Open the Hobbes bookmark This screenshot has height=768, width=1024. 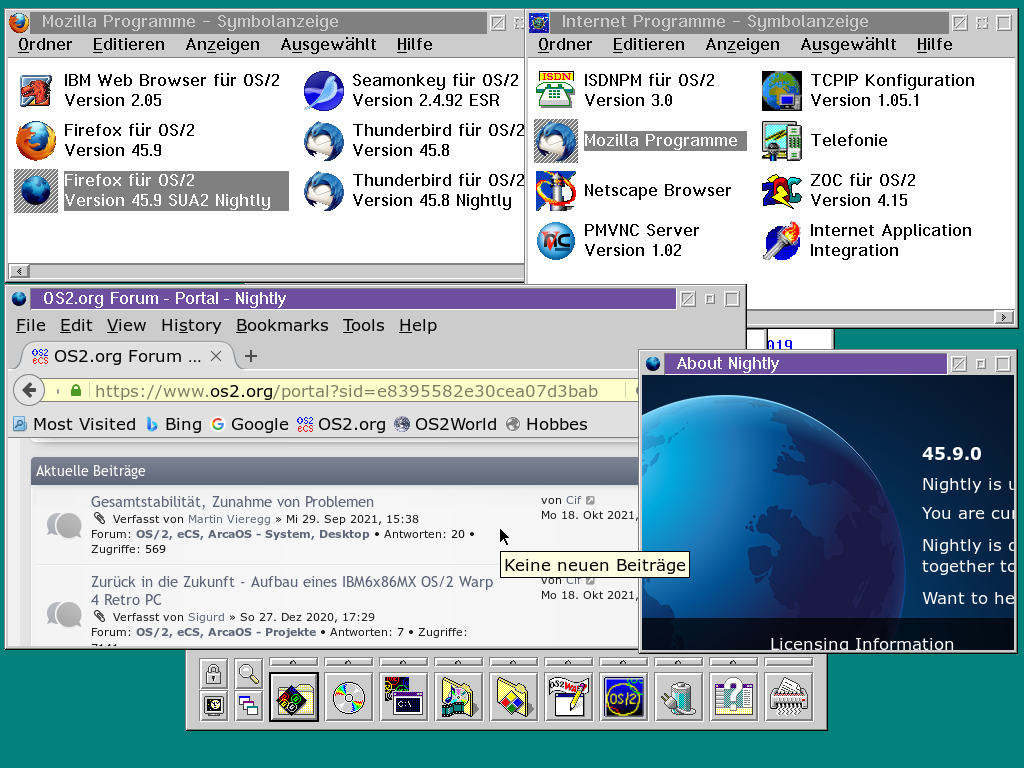[x=547, y=424]
